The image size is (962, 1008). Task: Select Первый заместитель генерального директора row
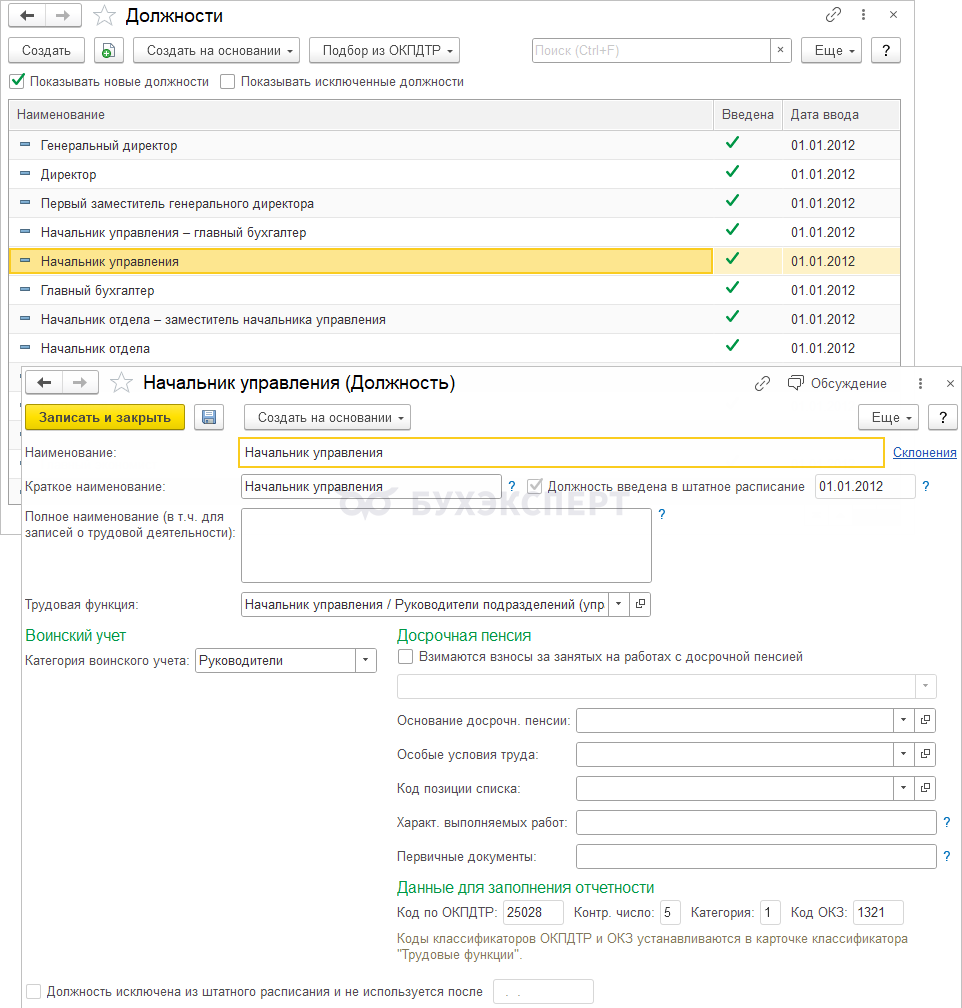pos(454,203)
